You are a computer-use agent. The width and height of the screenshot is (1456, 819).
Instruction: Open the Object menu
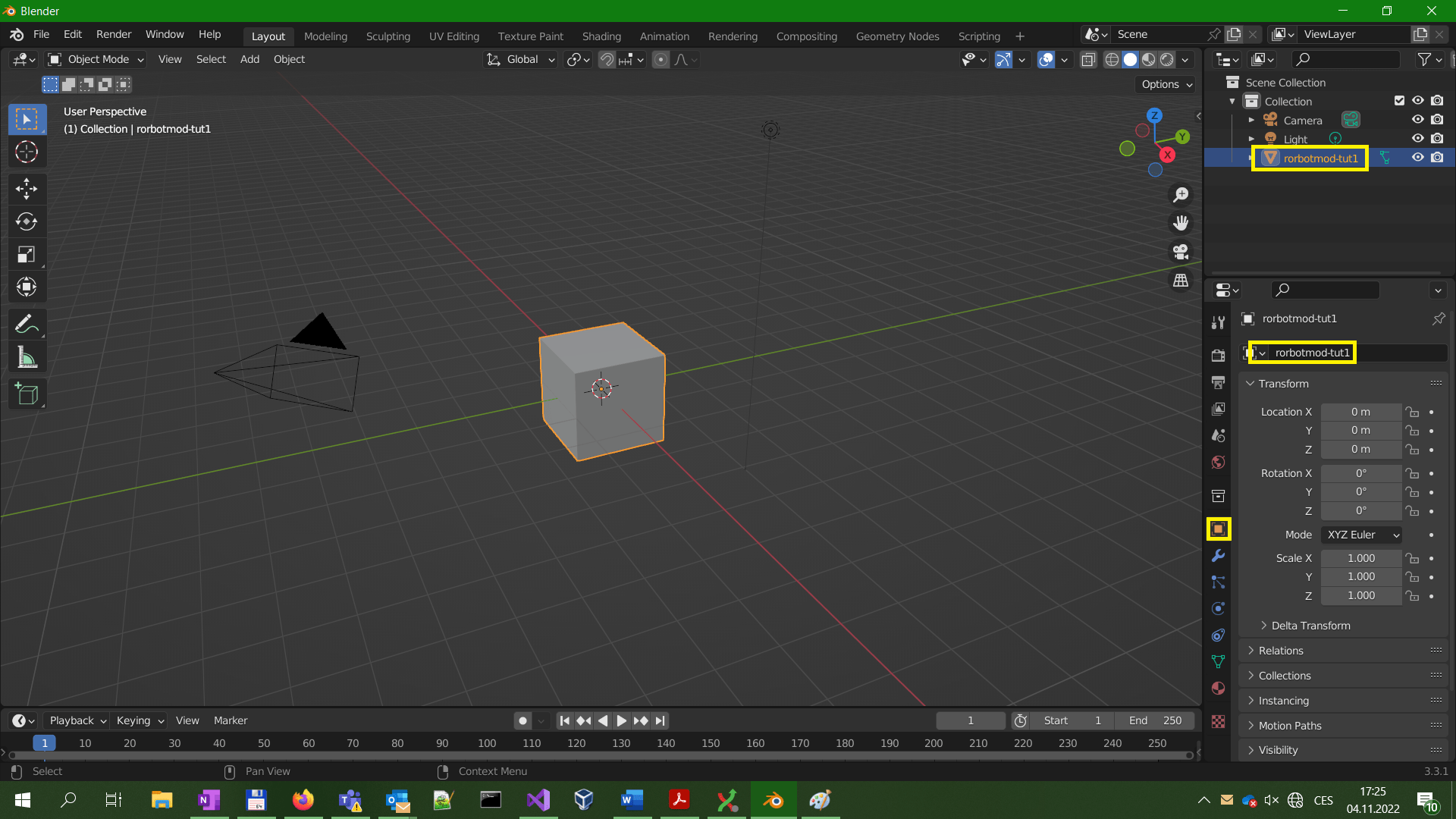(x=289, y=59)
